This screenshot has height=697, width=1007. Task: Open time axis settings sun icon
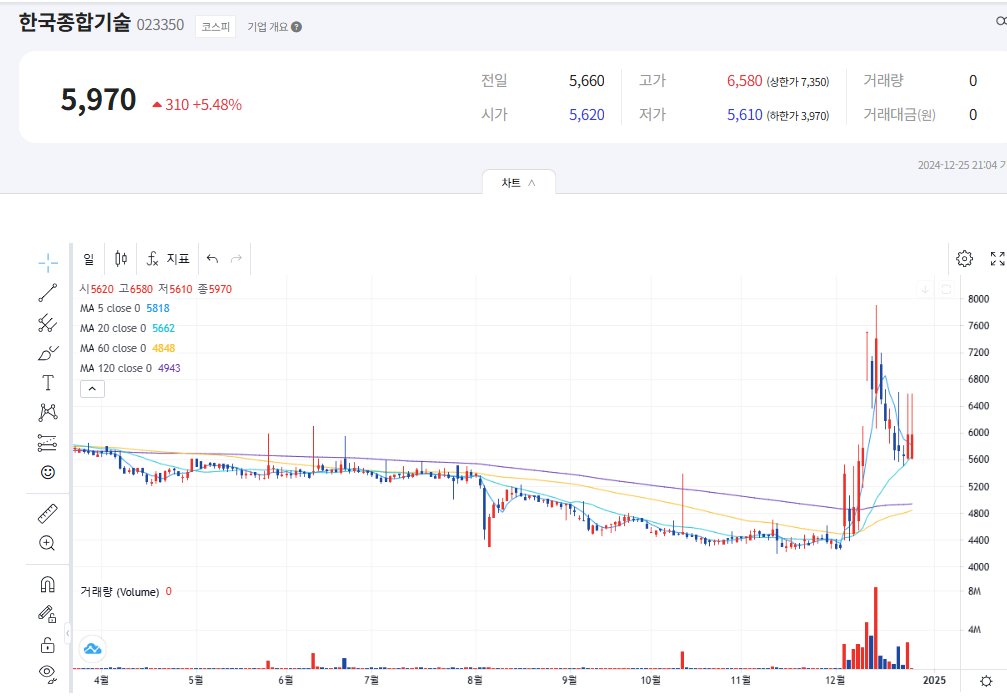tap(986, 680)
